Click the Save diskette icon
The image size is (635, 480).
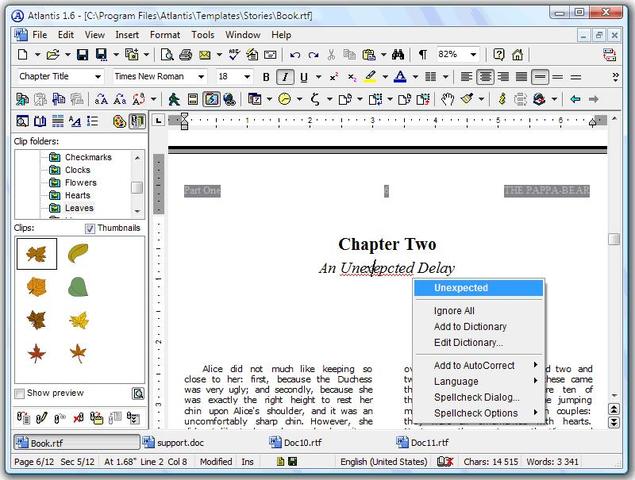pos(83,55)
